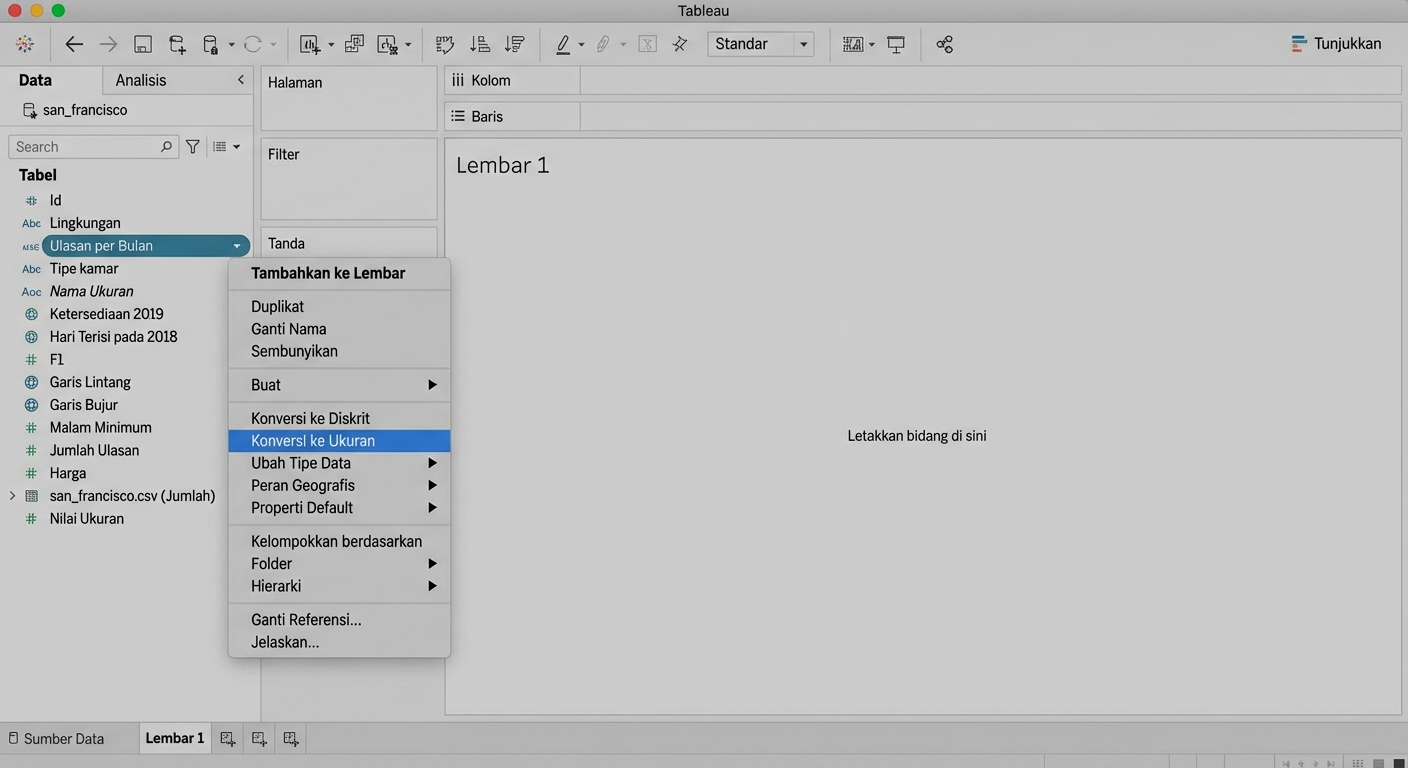Expand the san_francisco.csv (Jumlah) tree item
This screenshot has width=1408, height=768.
click(x=12, y=496)
